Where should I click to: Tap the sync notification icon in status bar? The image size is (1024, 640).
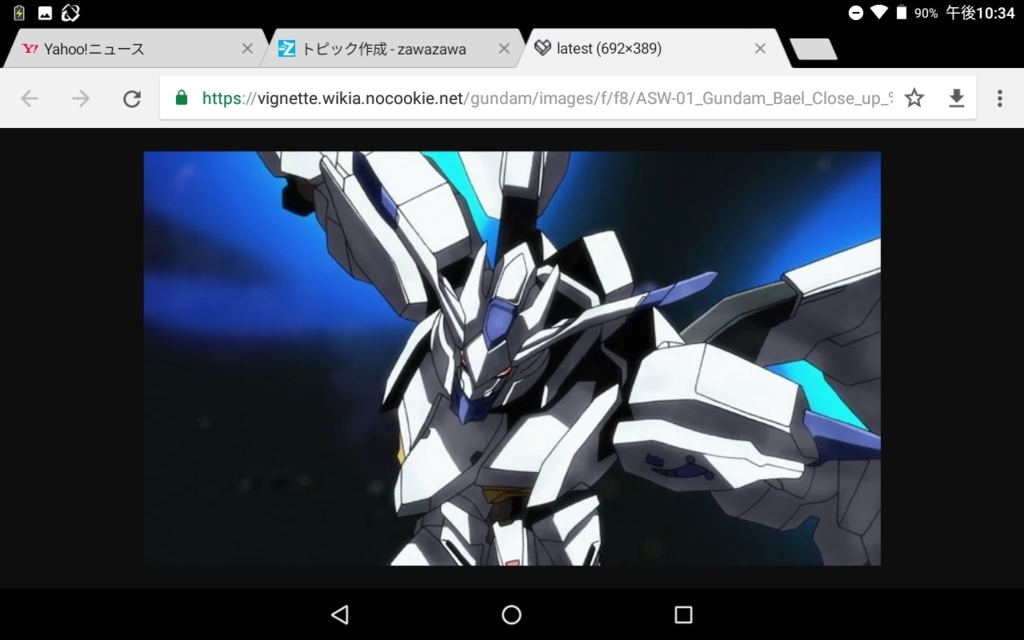[x=71, y=12]
